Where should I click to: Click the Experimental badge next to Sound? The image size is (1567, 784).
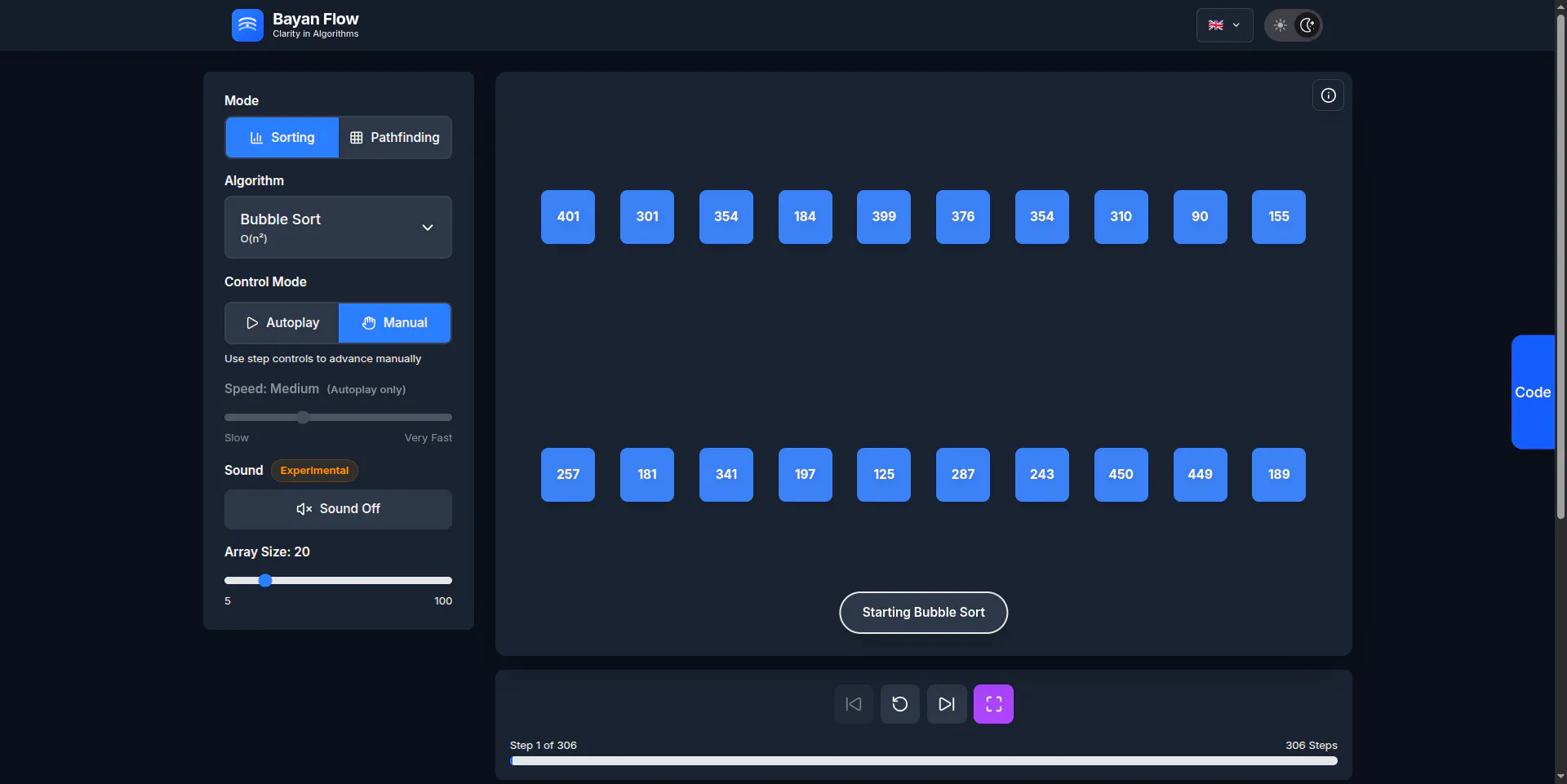(x=314, y=471)
